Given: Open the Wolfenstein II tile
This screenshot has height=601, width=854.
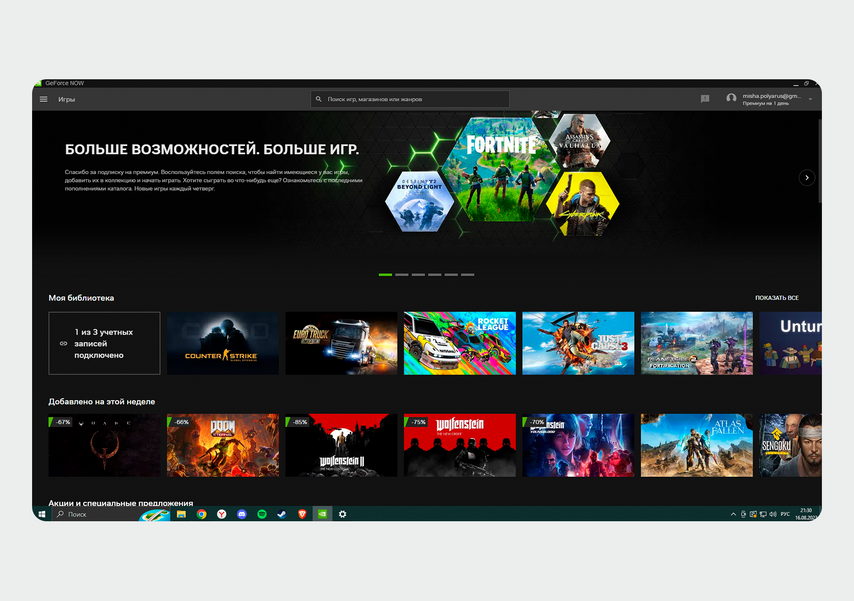Looking at the screenshot, I should click(341, 445).
